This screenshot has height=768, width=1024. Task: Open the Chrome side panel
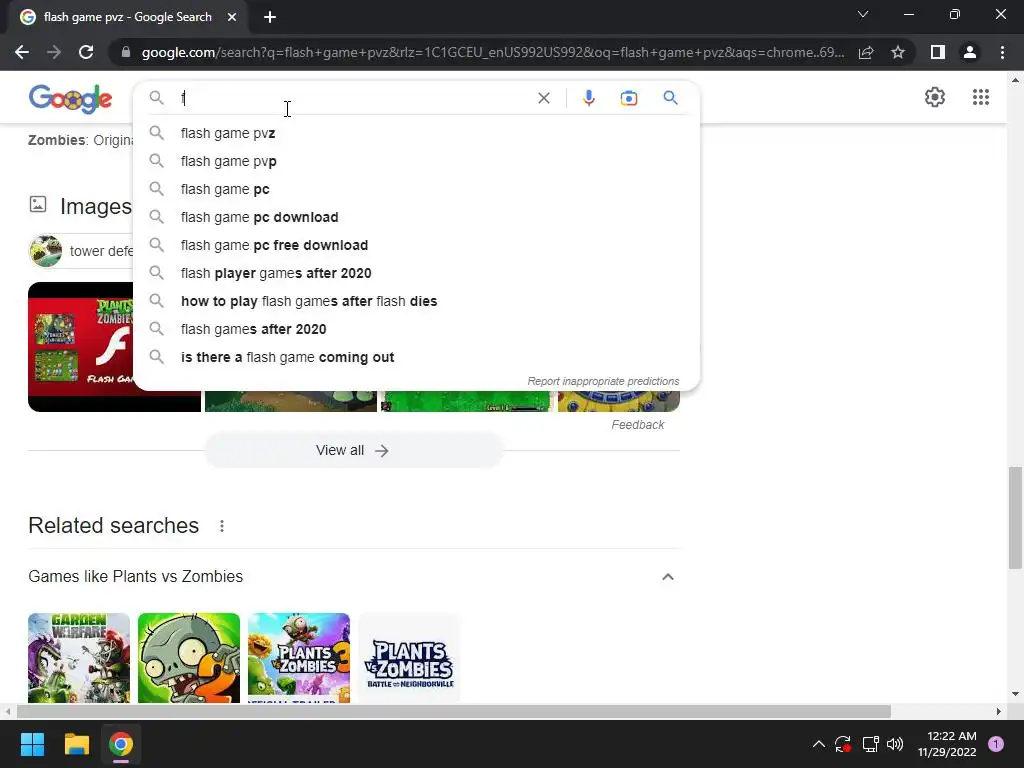[938, 52]
